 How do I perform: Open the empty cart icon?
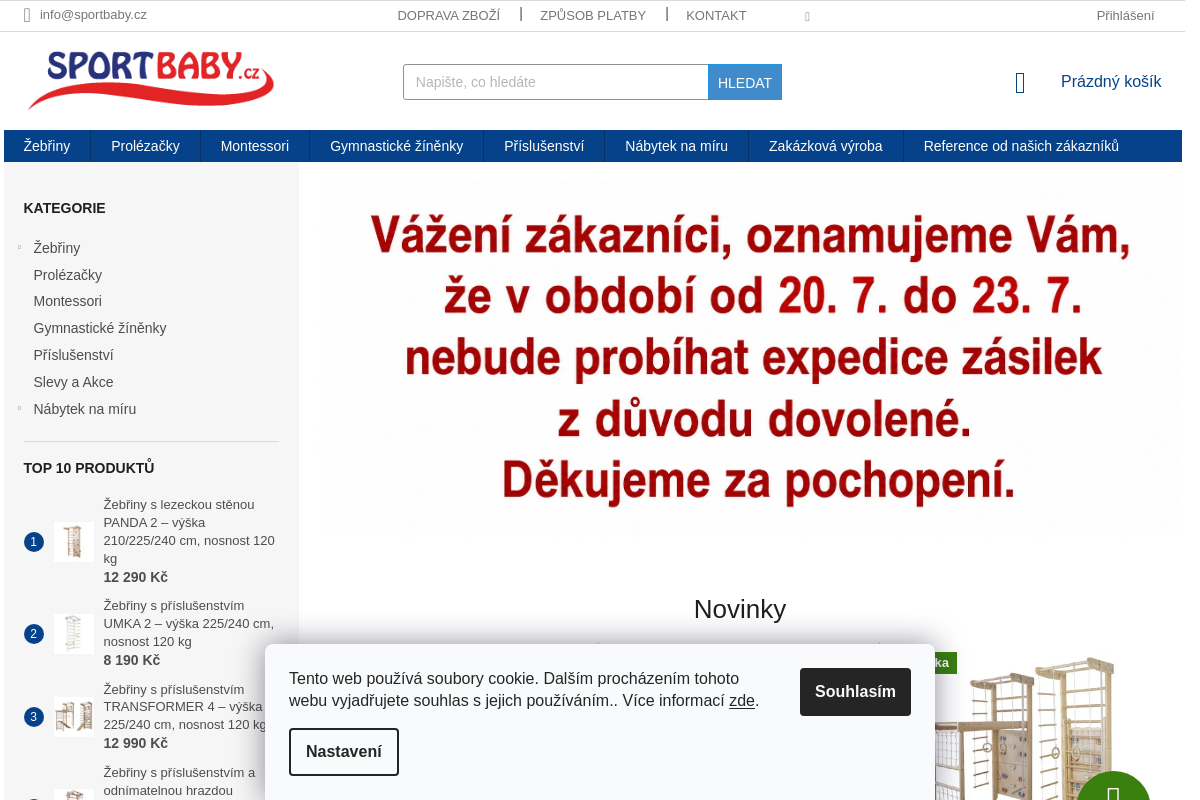coord(1020,83)
